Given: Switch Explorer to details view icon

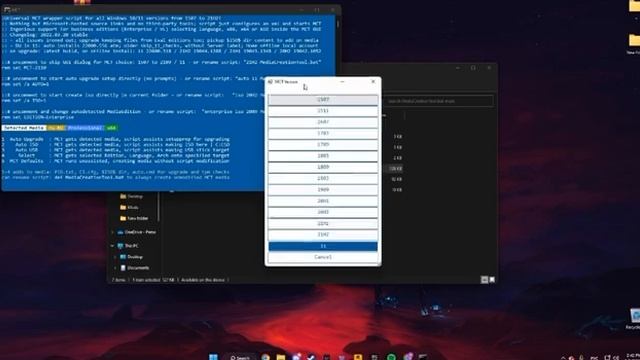Looking at the screenshot, I should click(x=484, y=280).
